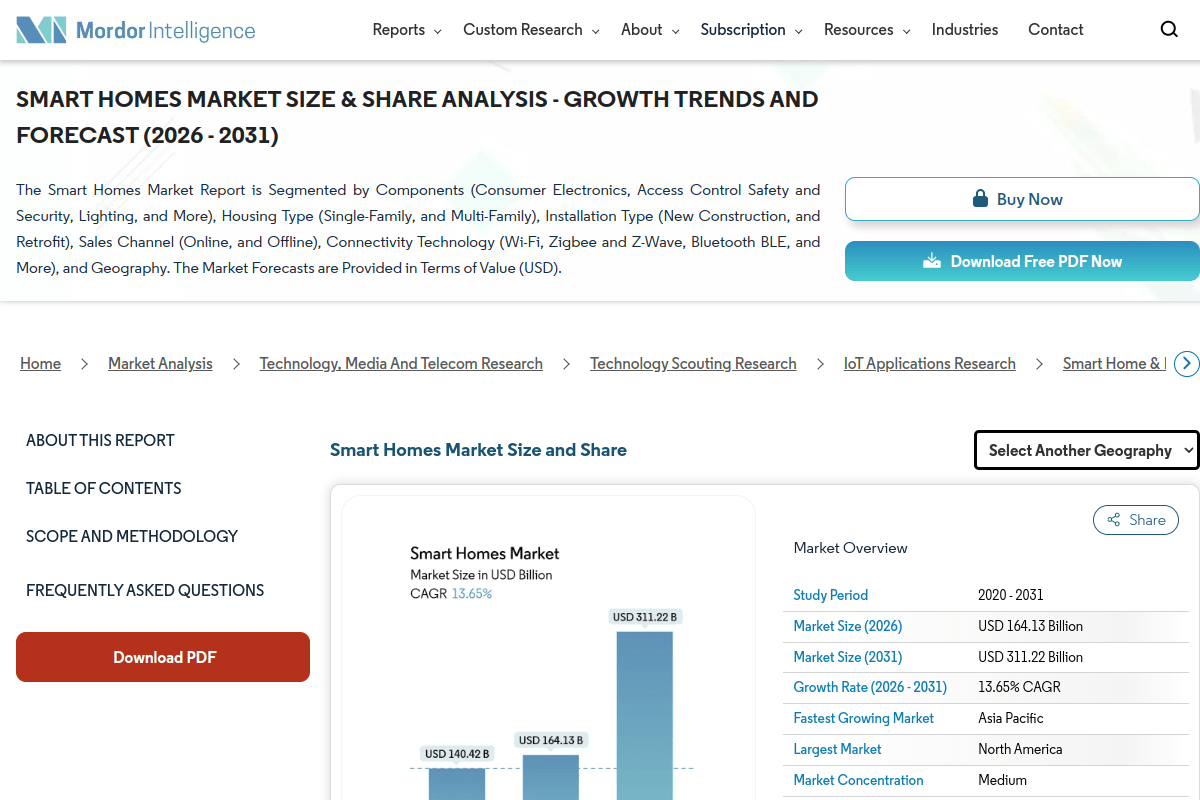Click the North America value
This screenshot has height=800, width=1200.
tap(1020, 749)
